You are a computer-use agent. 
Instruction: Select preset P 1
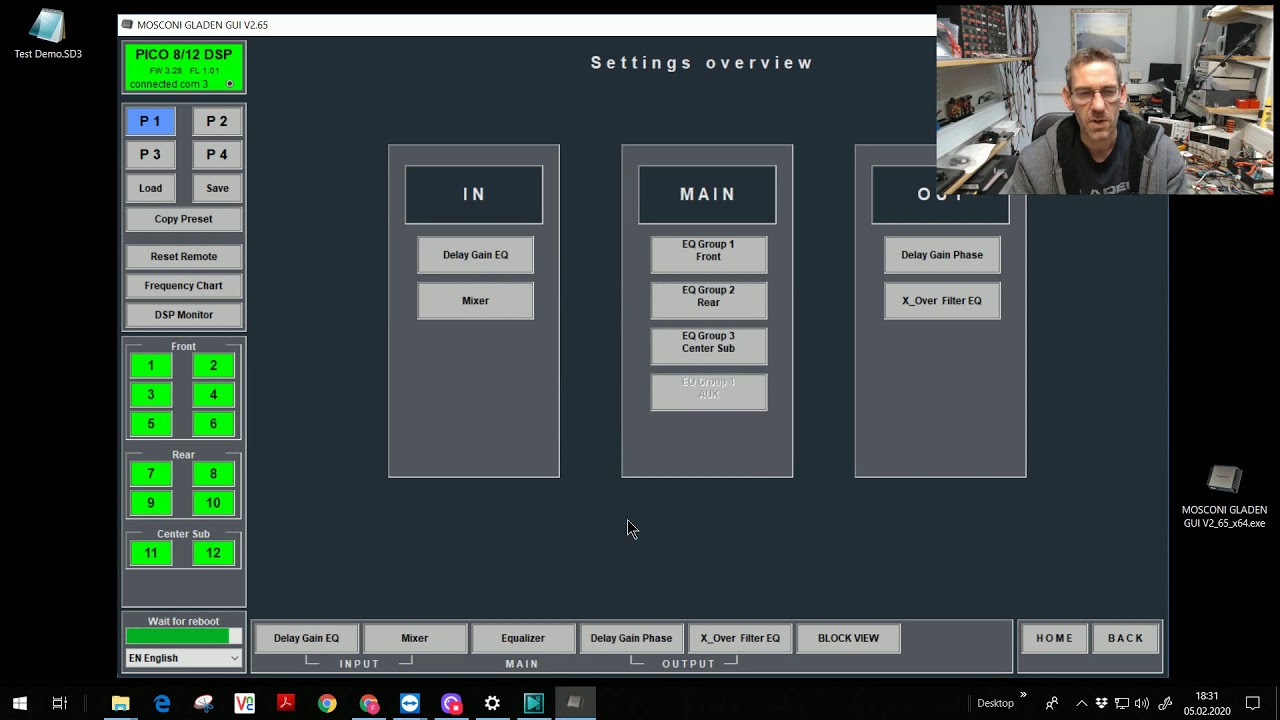coord(150,121)
